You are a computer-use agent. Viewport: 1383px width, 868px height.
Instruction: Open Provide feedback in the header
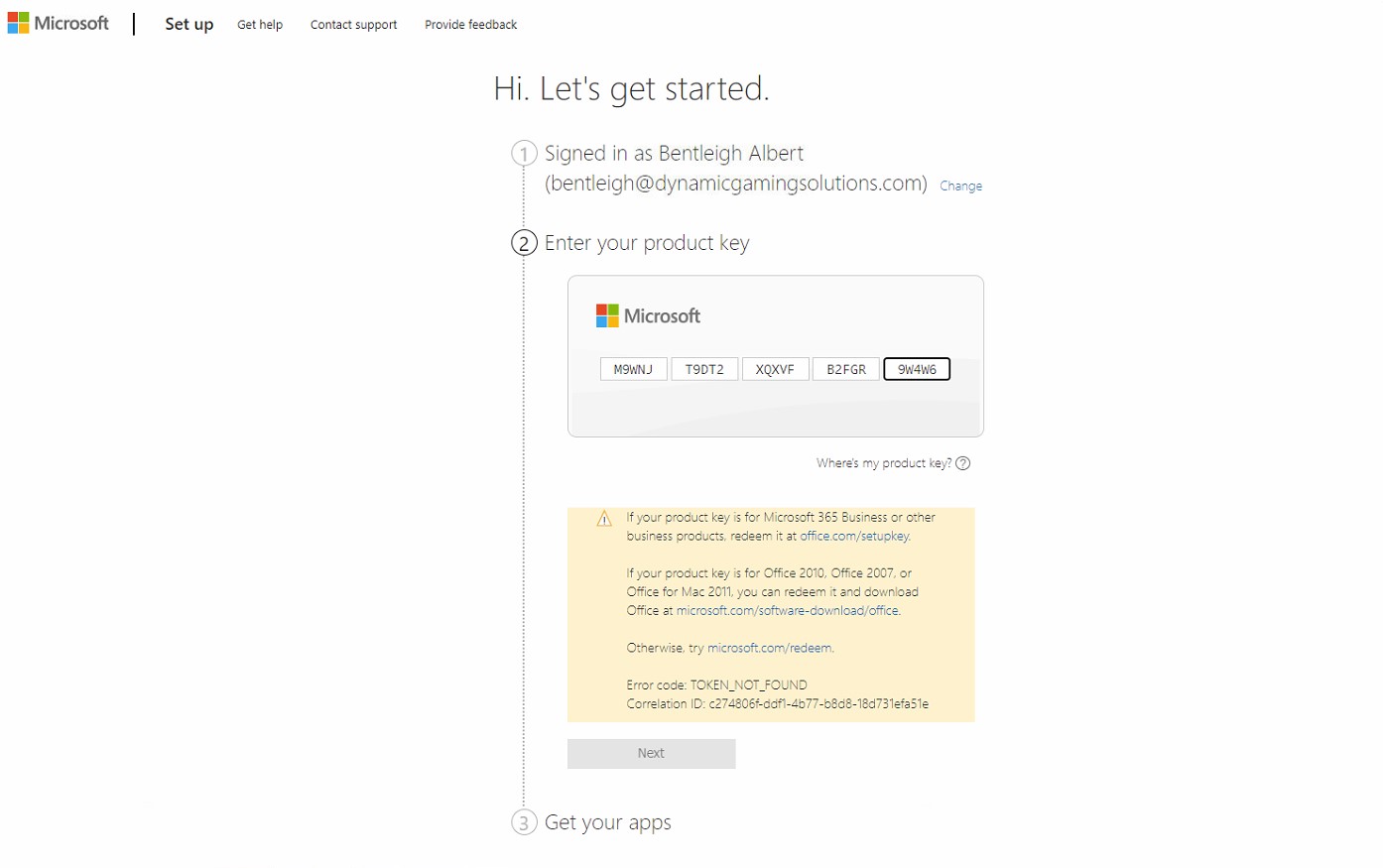tap(470, 25)
